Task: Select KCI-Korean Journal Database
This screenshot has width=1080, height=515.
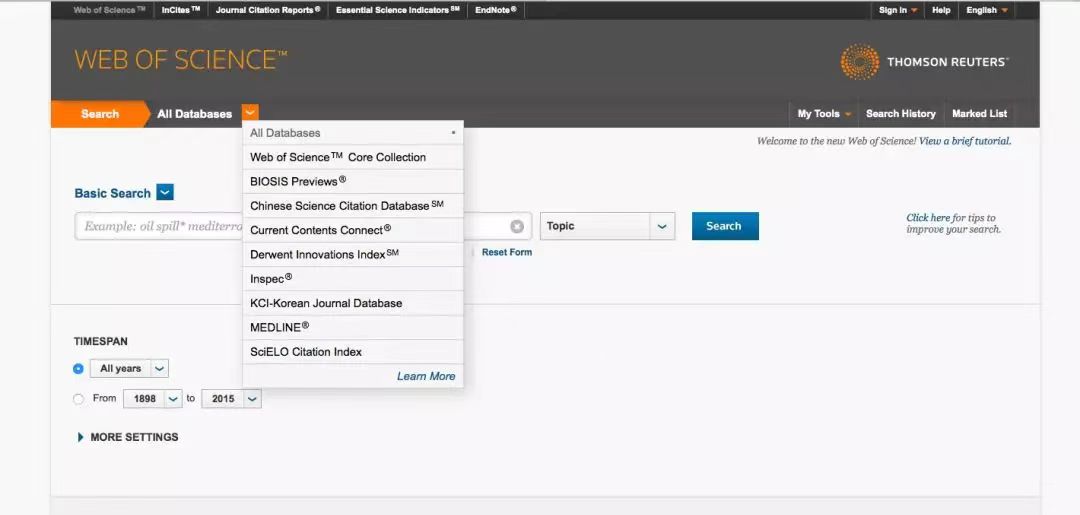Action: click(353, 303)
